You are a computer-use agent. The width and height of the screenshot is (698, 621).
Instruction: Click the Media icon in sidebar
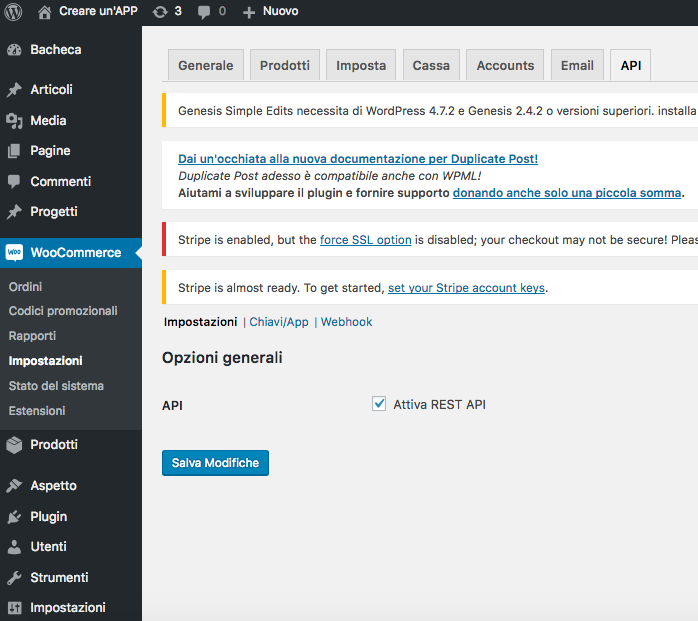pos(14,121)
